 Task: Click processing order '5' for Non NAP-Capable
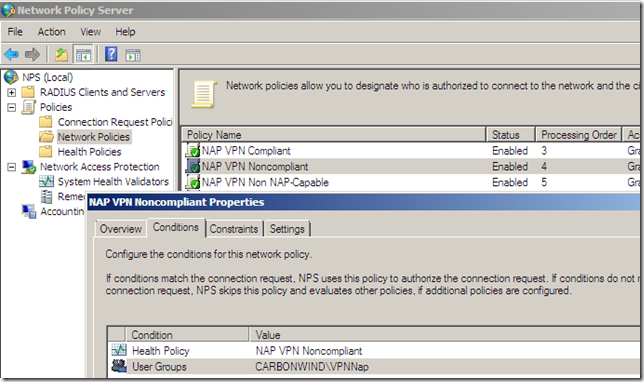[x=544, y=182]
